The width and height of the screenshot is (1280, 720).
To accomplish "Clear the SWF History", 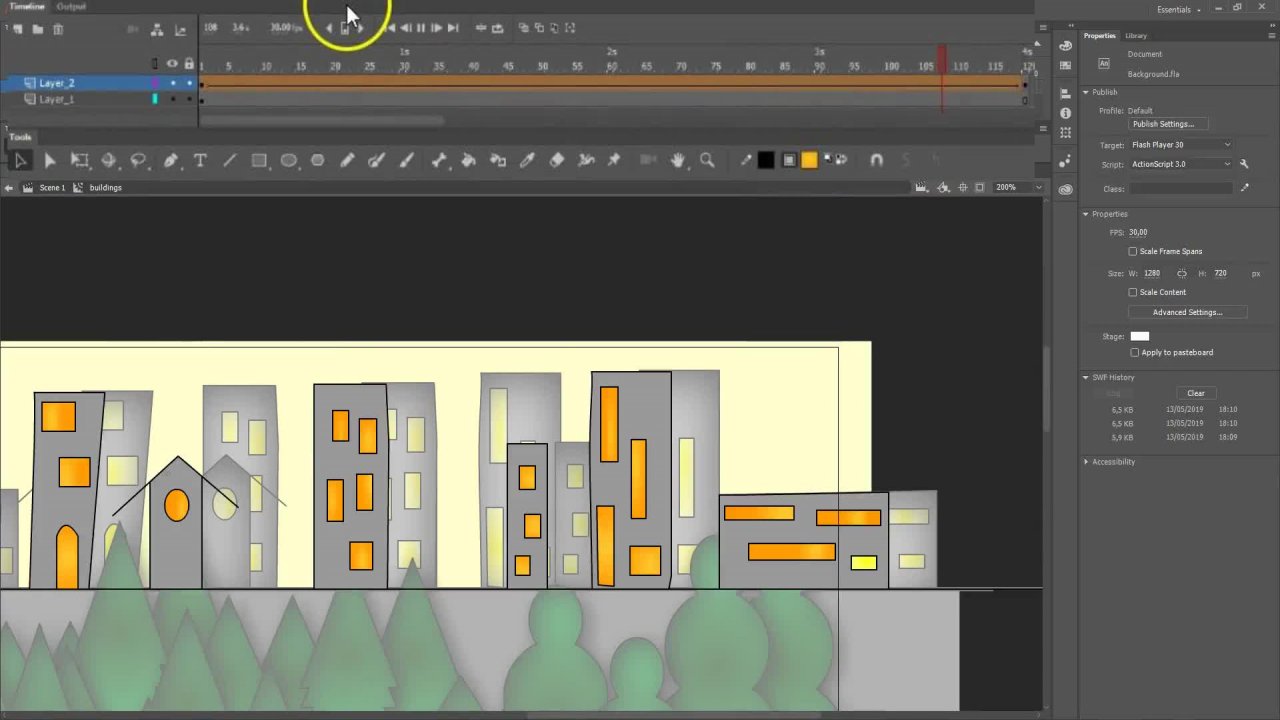I will (1196, 394).
